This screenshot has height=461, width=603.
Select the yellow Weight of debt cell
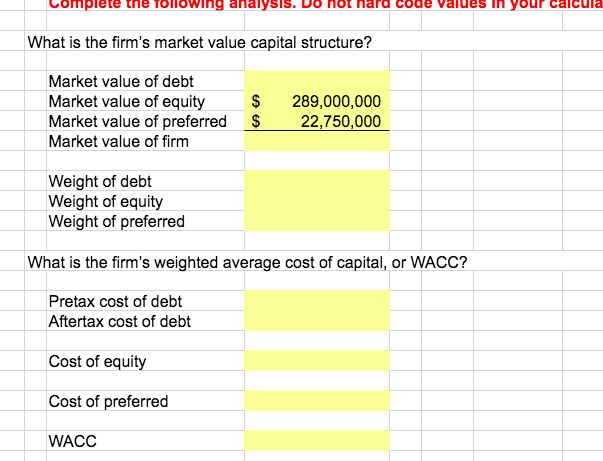tap(317, 181)
